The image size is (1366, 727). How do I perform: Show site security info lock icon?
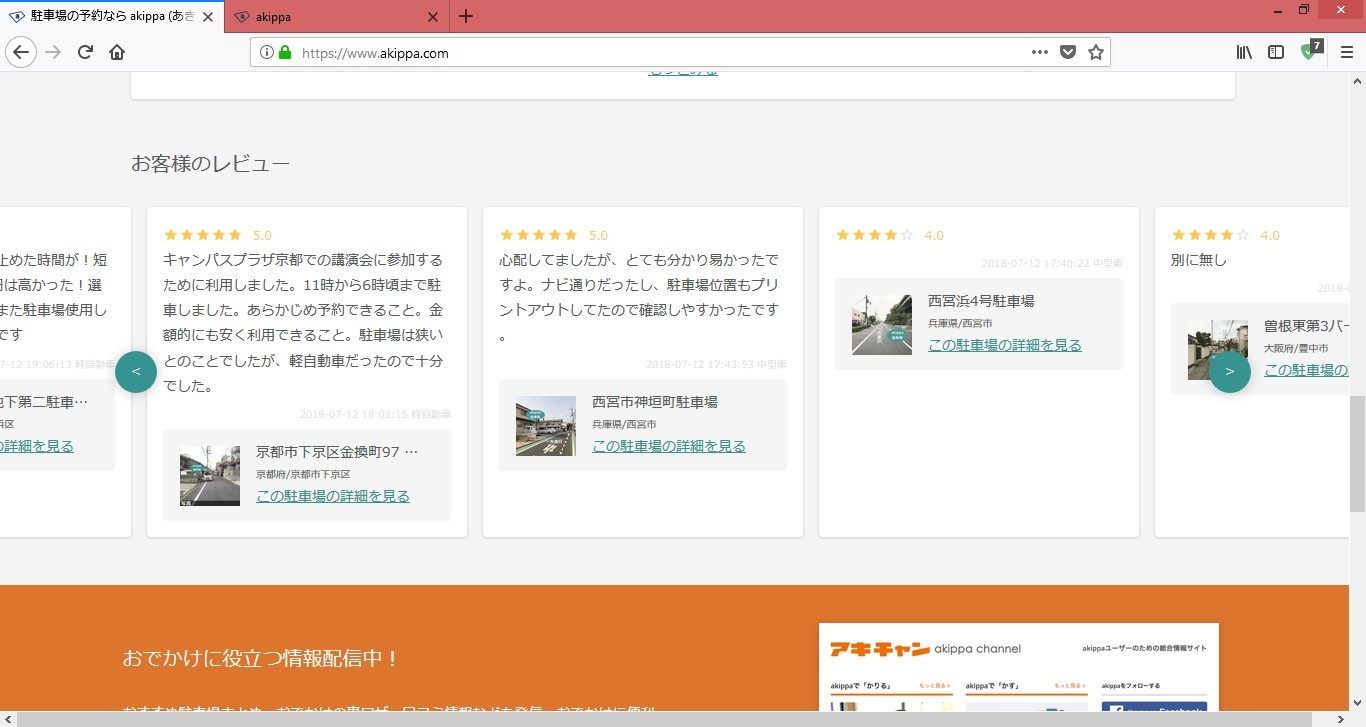(x=285, y=52)
